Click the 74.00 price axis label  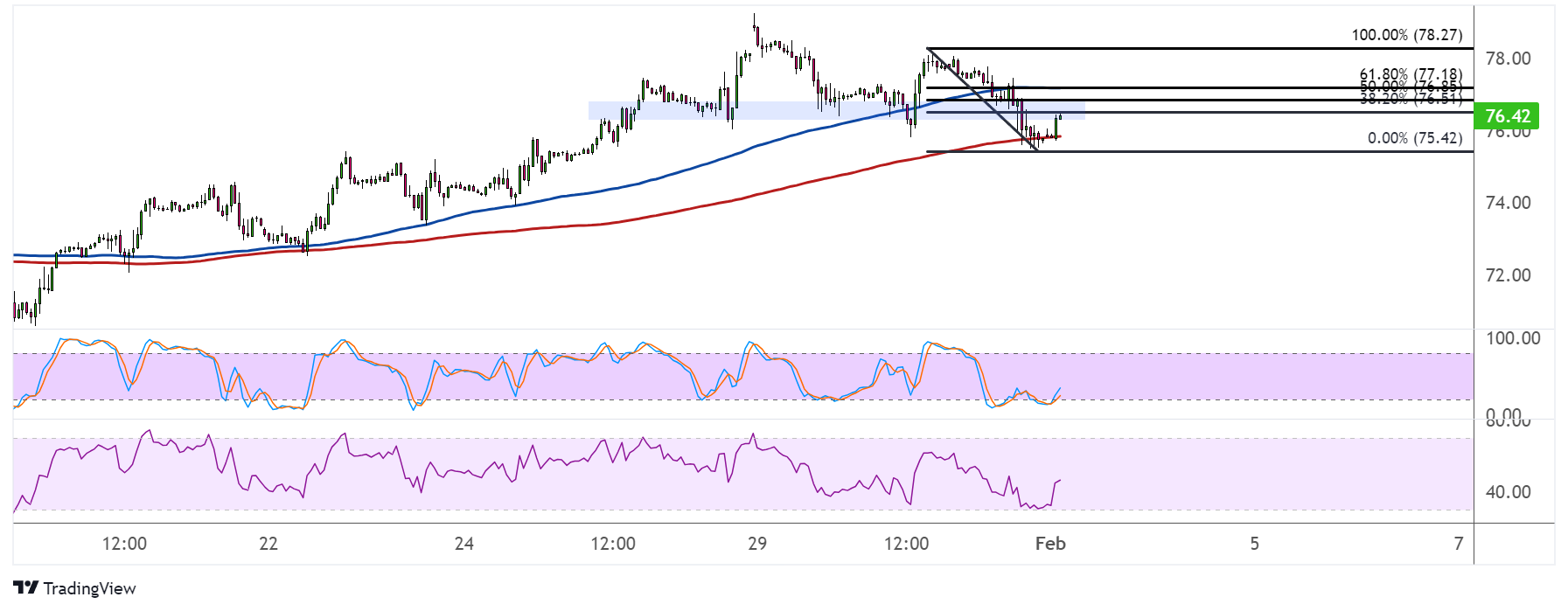click(x=1508, y=203)
